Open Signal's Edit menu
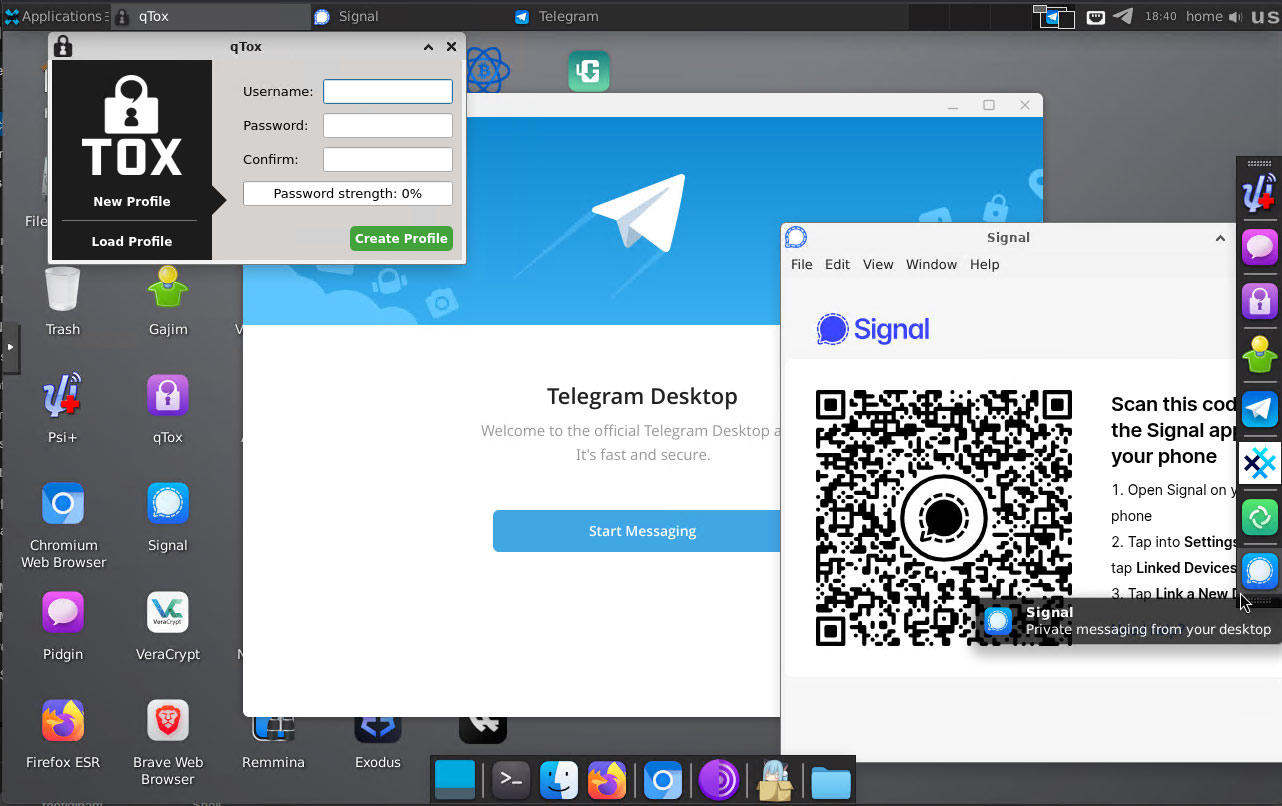This screenshot has width=1282, height=806. 837,264
